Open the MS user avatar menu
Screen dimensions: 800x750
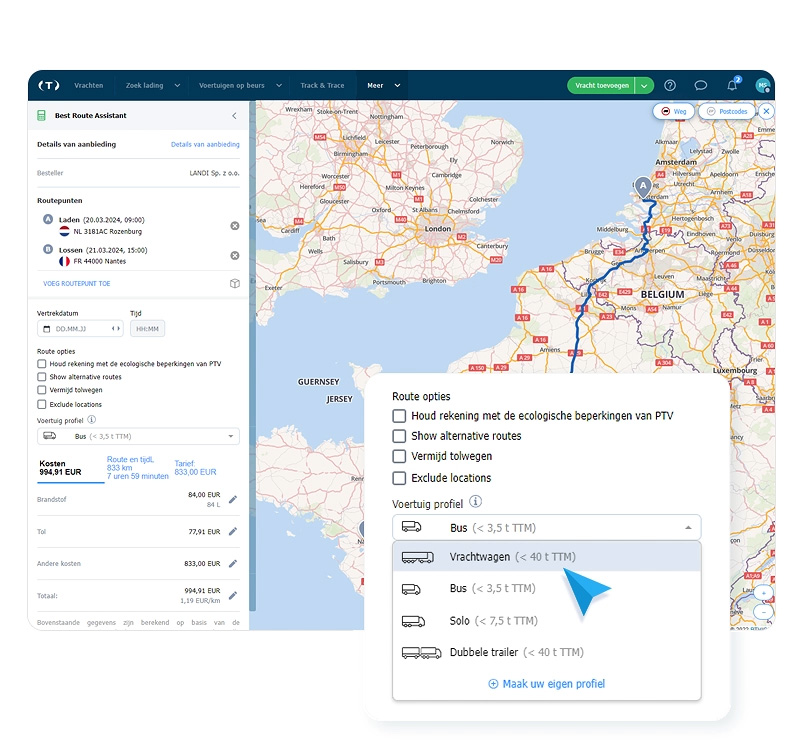pos(763,85)
